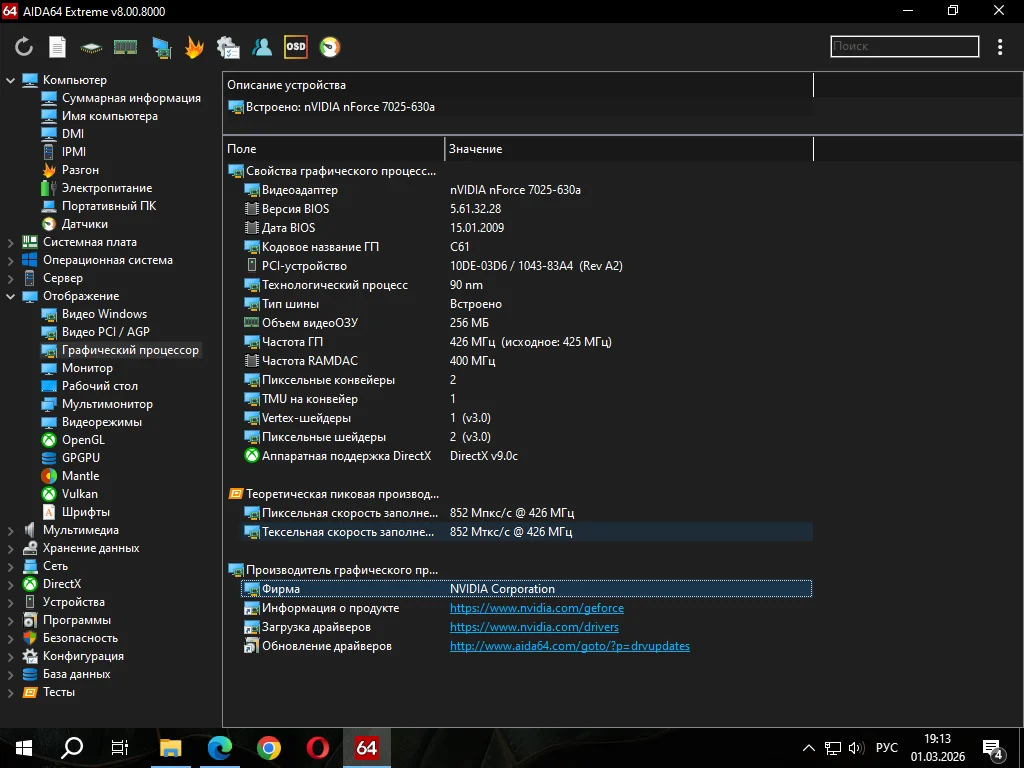Click the CPU chip toolbar icon
The image size is (1024, 768).
(x=92, y=47)
